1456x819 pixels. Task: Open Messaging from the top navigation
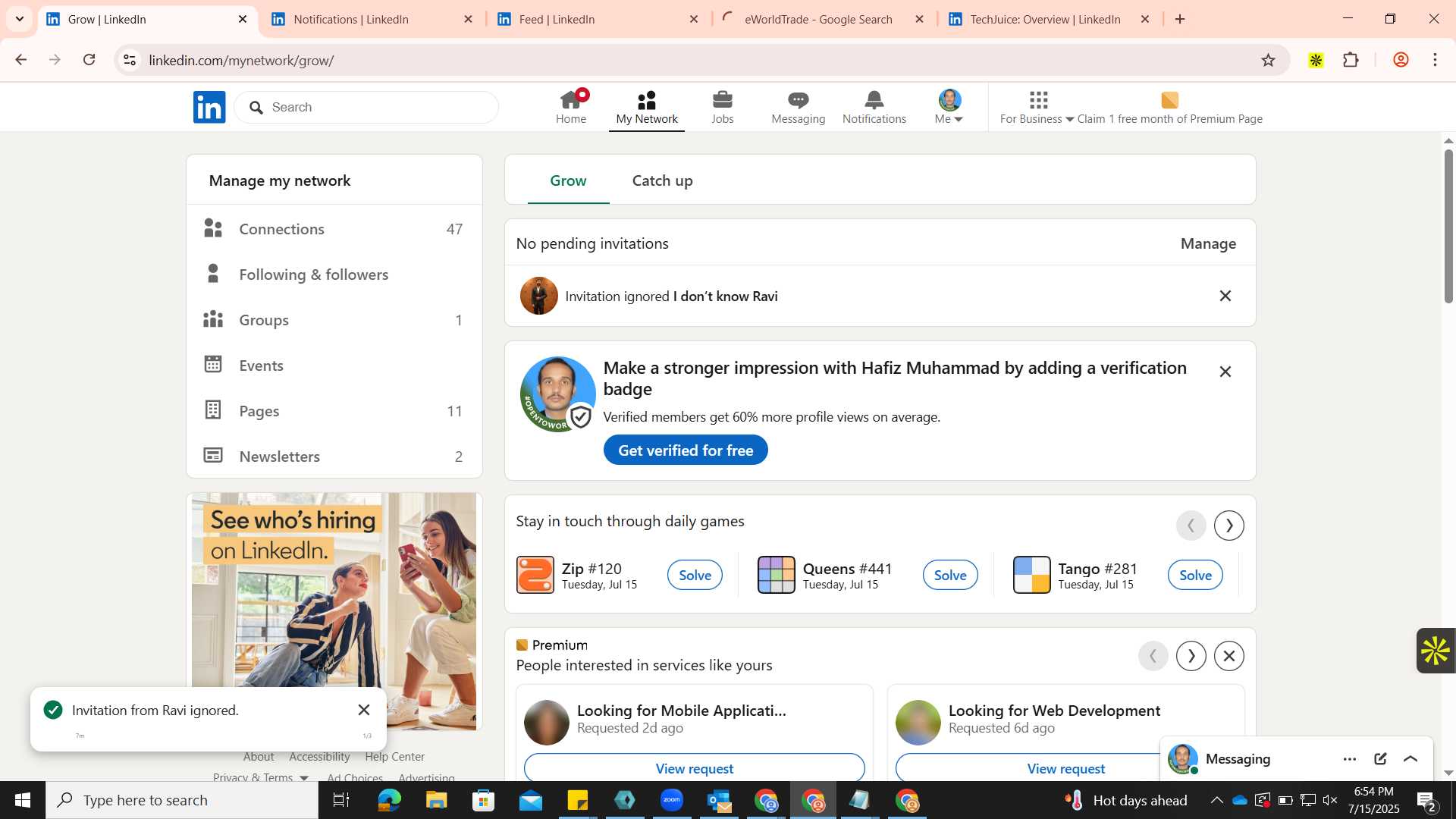(x=798, y=107)
